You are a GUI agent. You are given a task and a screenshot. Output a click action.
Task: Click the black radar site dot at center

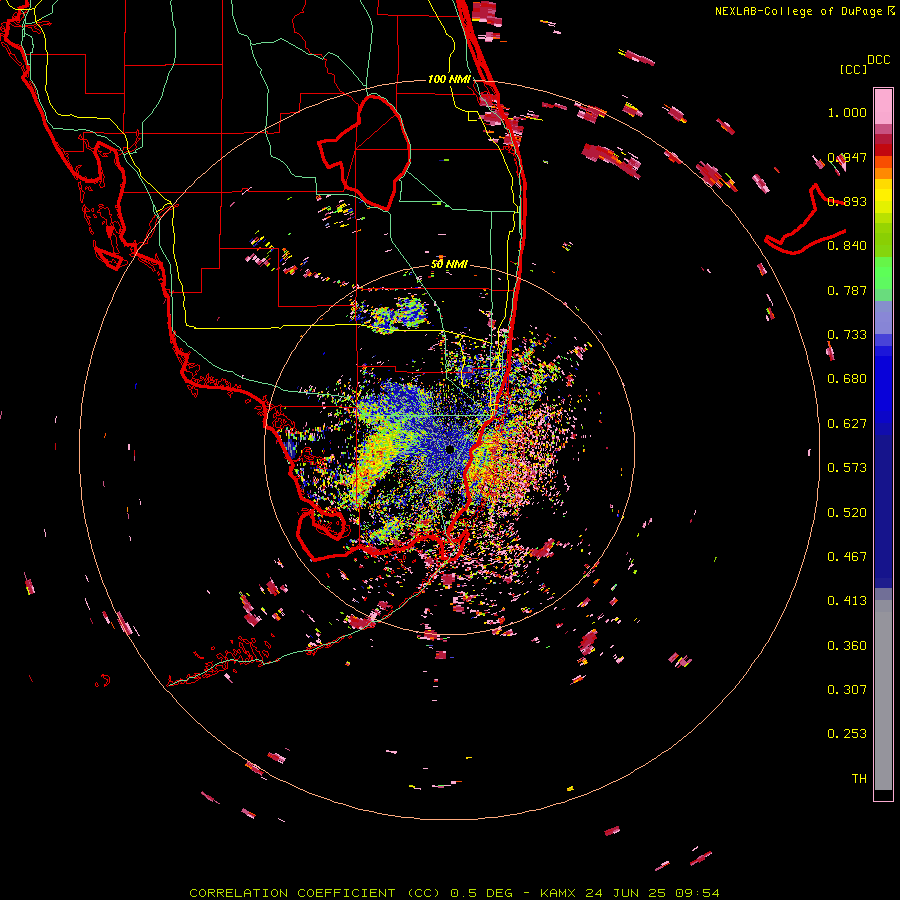(450, 449)
